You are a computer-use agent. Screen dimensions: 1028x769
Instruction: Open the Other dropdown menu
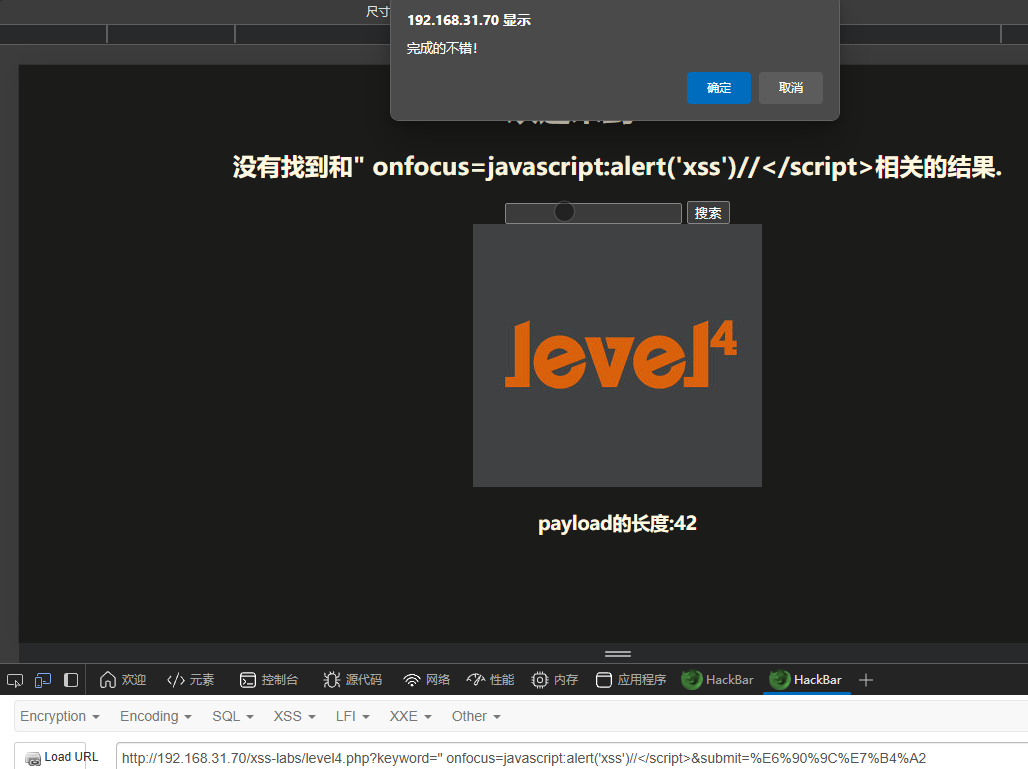point(476,716)
